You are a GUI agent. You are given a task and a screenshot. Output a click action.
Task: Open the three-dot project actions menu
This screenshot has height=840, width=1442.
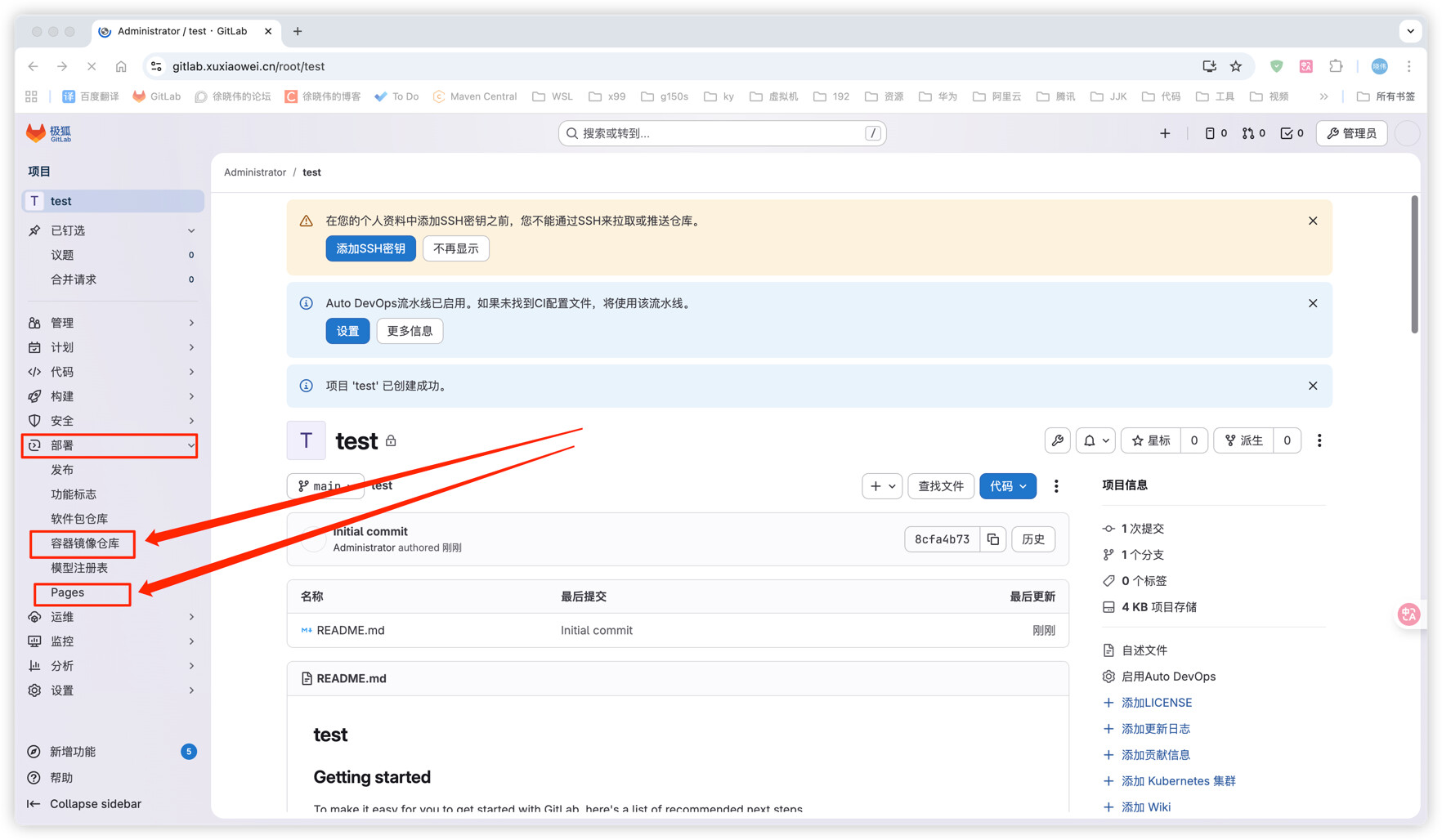coord(1319,440)
